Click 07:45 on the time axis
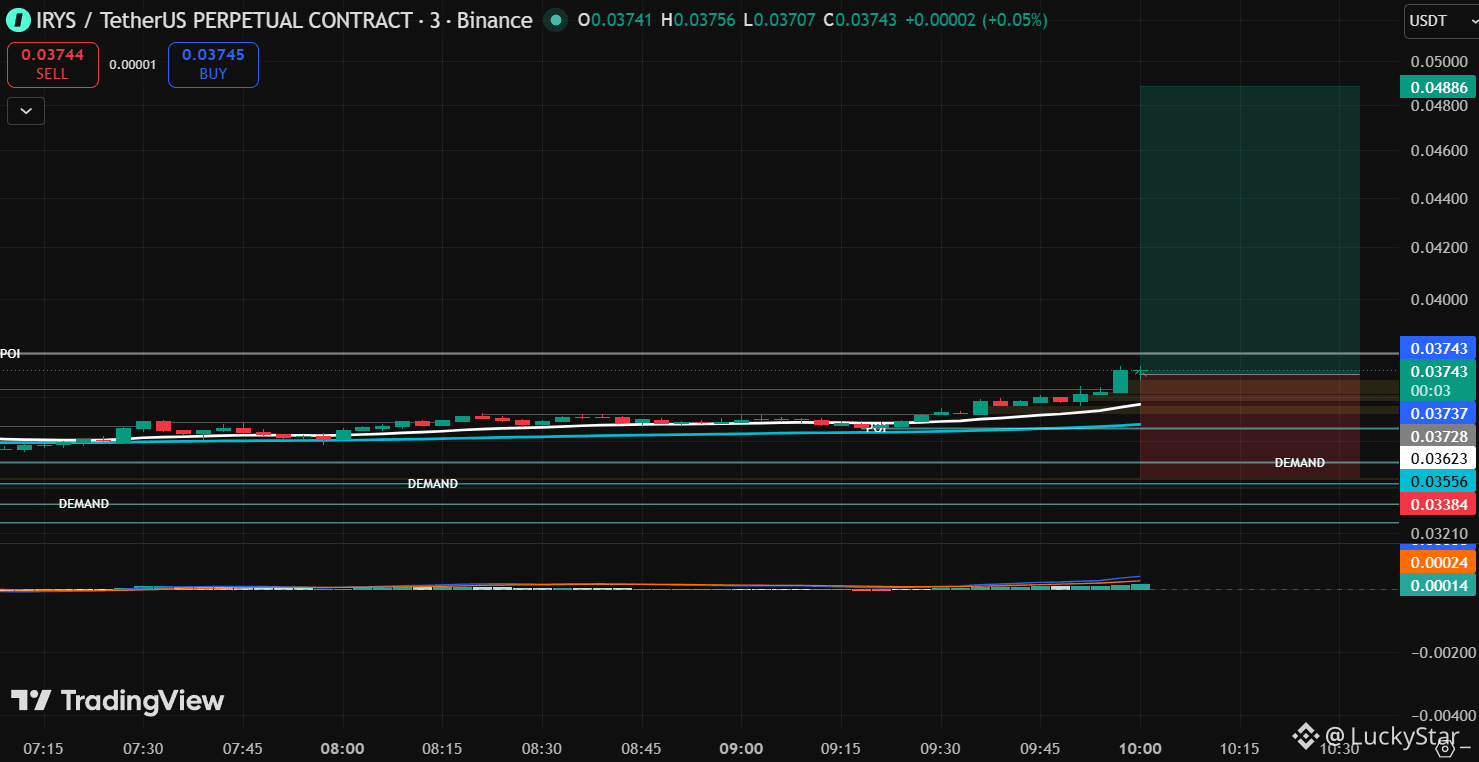Screen dimensions: 1479x762 (x=243, y=748)
